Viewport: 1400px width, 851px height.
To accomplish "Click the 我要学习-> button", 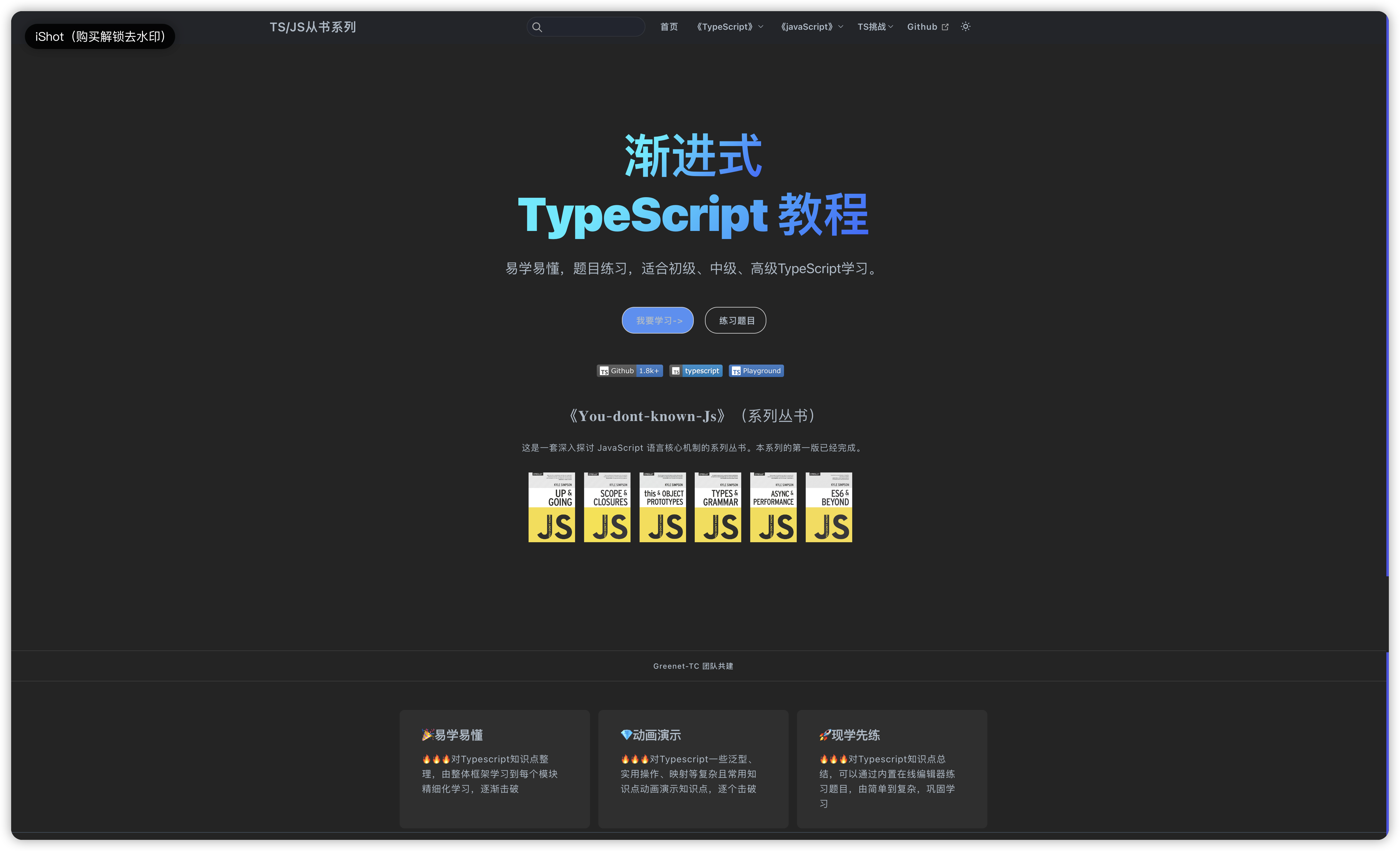I will pos(658,320).
